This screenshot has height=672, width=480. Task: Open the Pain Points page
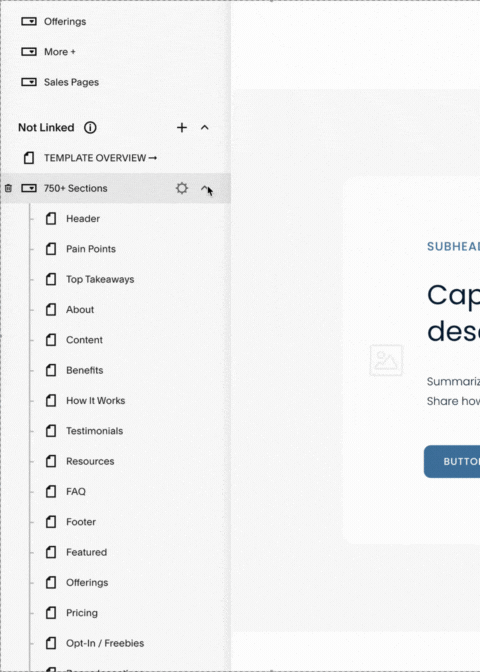91,249
